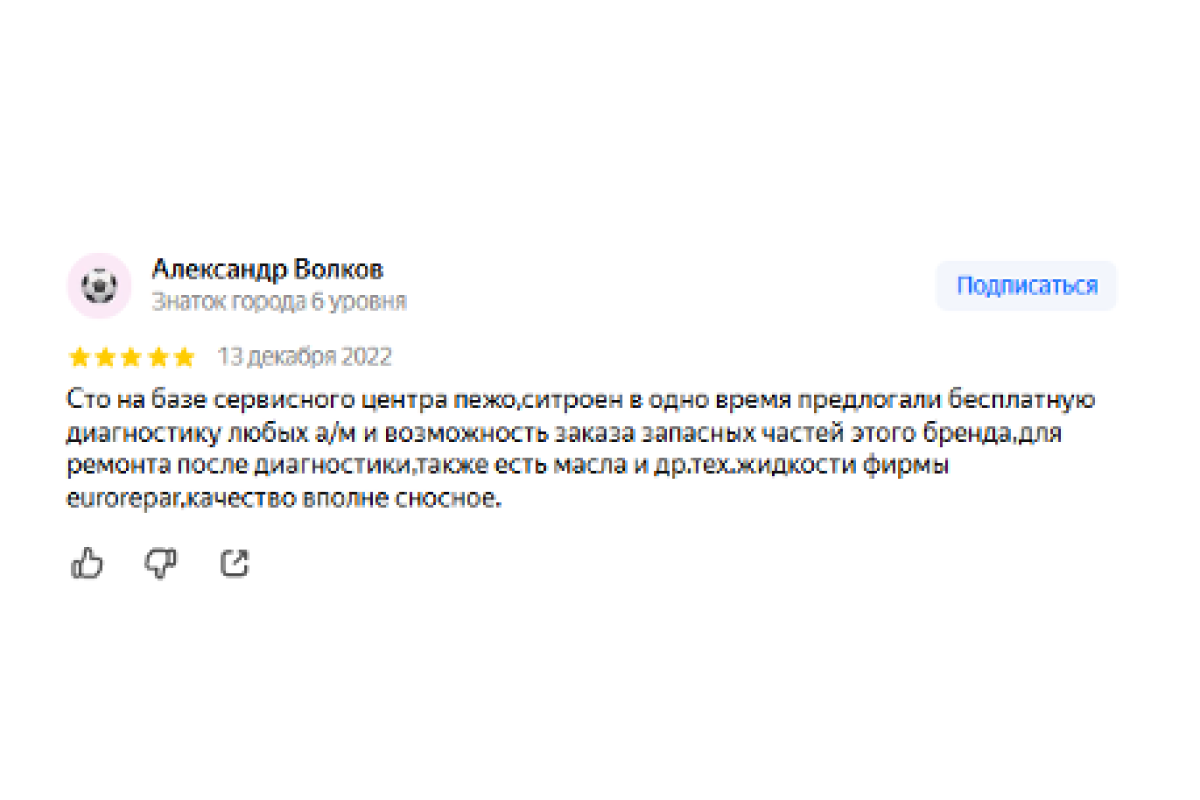The image size is (1200, 800).
Task: Click the second rating star
Action: pos(104,357)
